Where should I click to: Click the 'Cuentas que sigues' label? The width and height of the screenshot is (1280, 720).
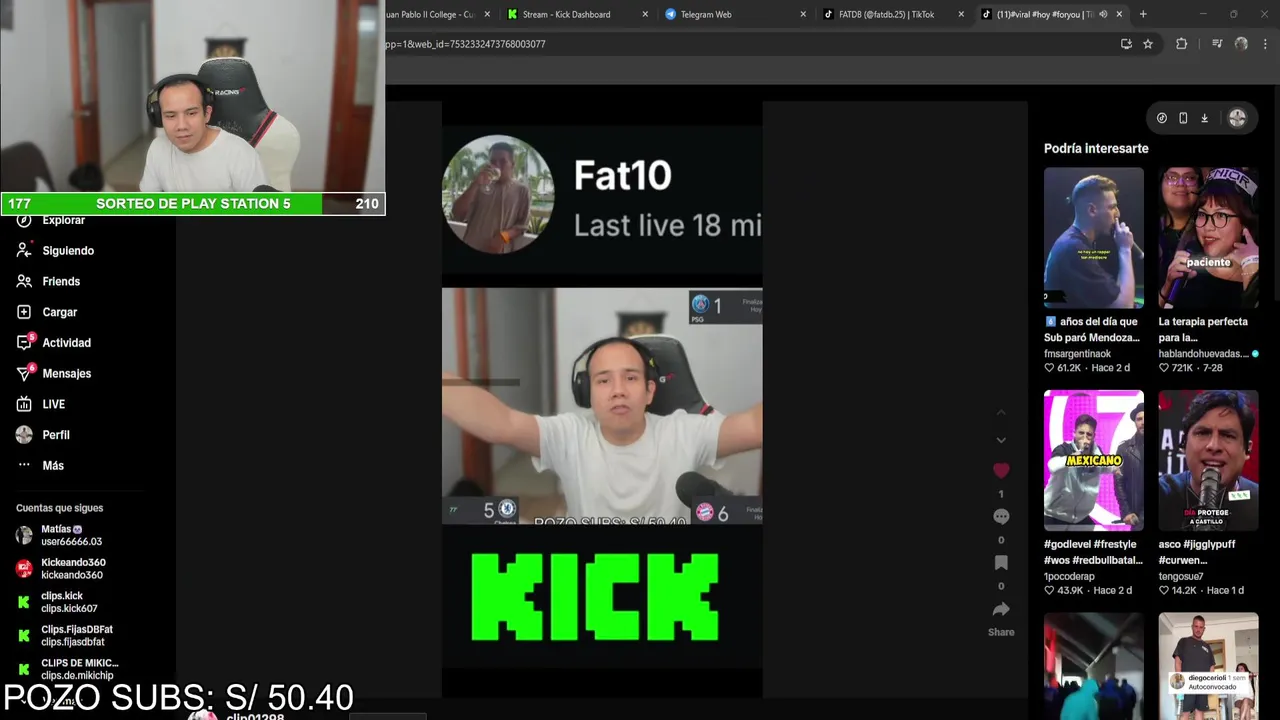pyautogui.click(x=59, y=508)
